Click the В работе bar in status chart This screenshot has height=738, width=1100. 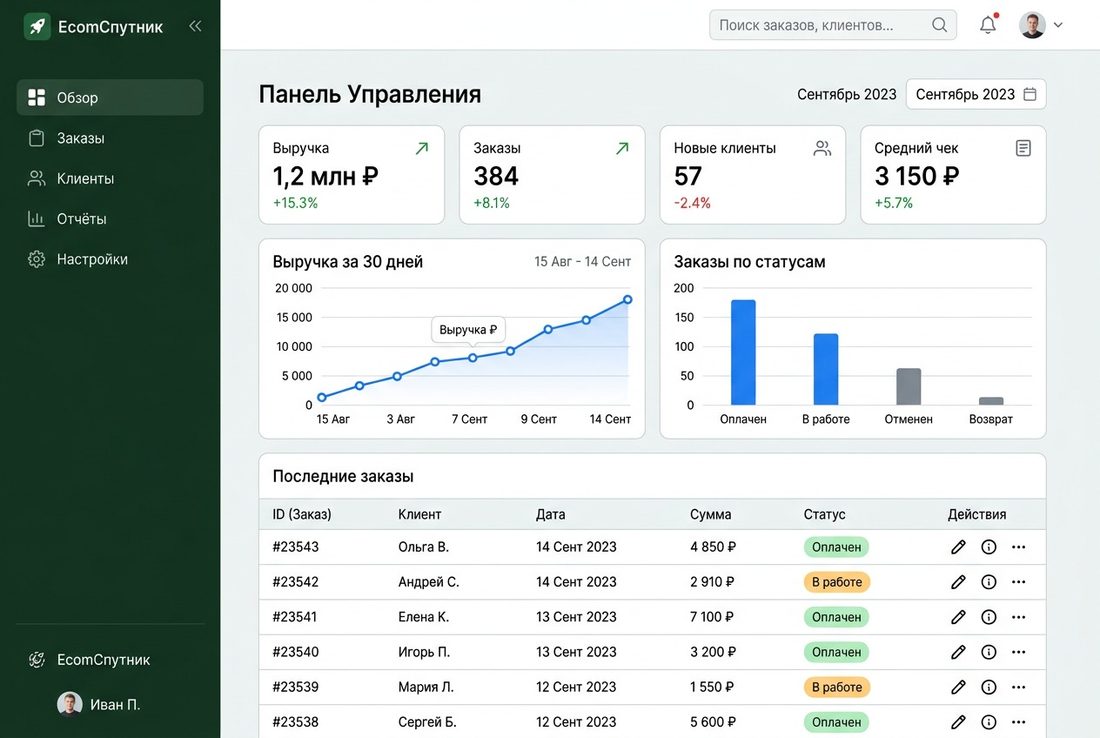(x=826, y=369)
